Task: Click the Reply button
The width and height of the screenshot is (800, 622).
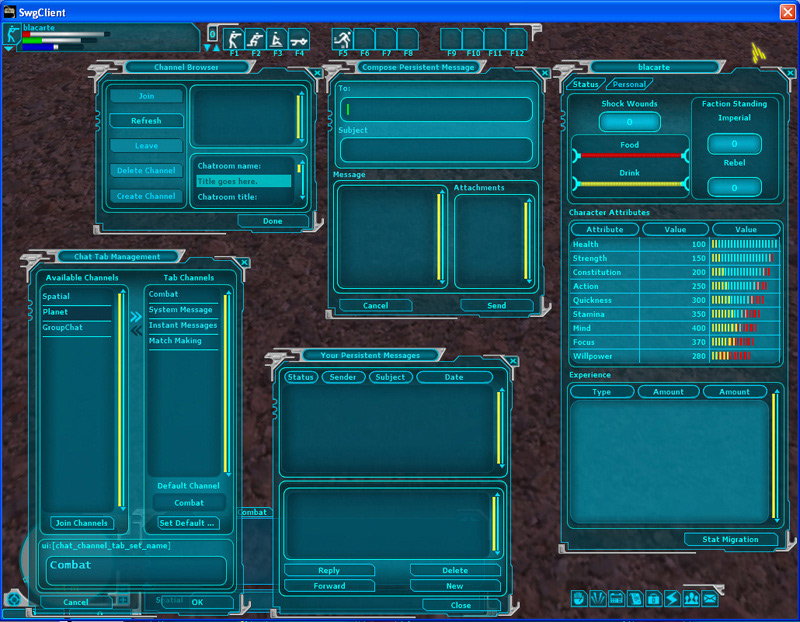Action: click(329, 570)
